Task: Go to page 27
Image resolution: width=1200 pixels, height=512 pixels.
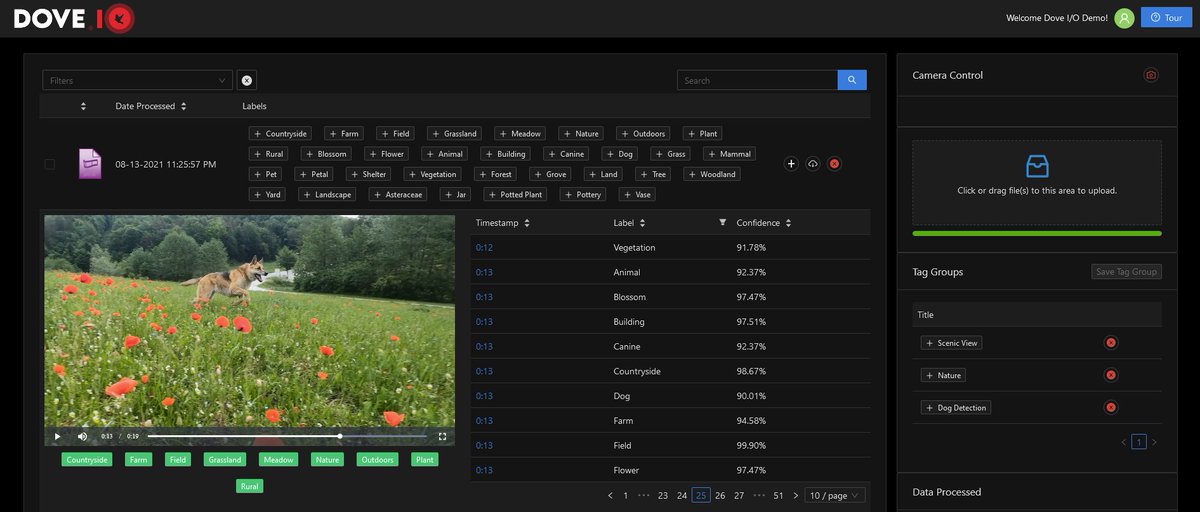Action: tap(739, 495)
